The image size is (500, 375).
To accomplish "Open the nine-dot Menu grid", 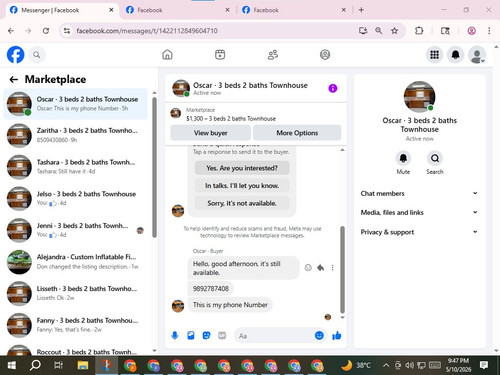I will coord(434,55).
